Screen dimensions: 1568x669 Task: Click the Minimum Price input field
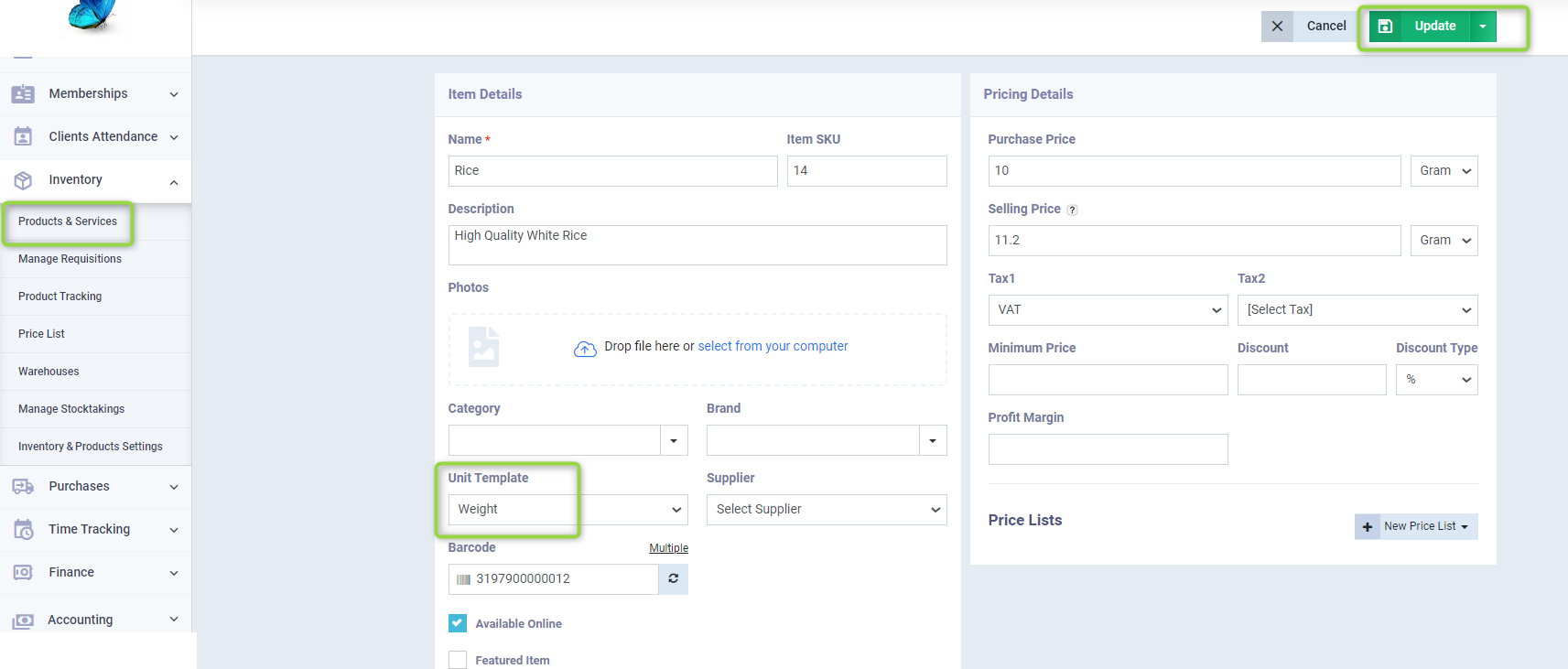[1108, 380]
